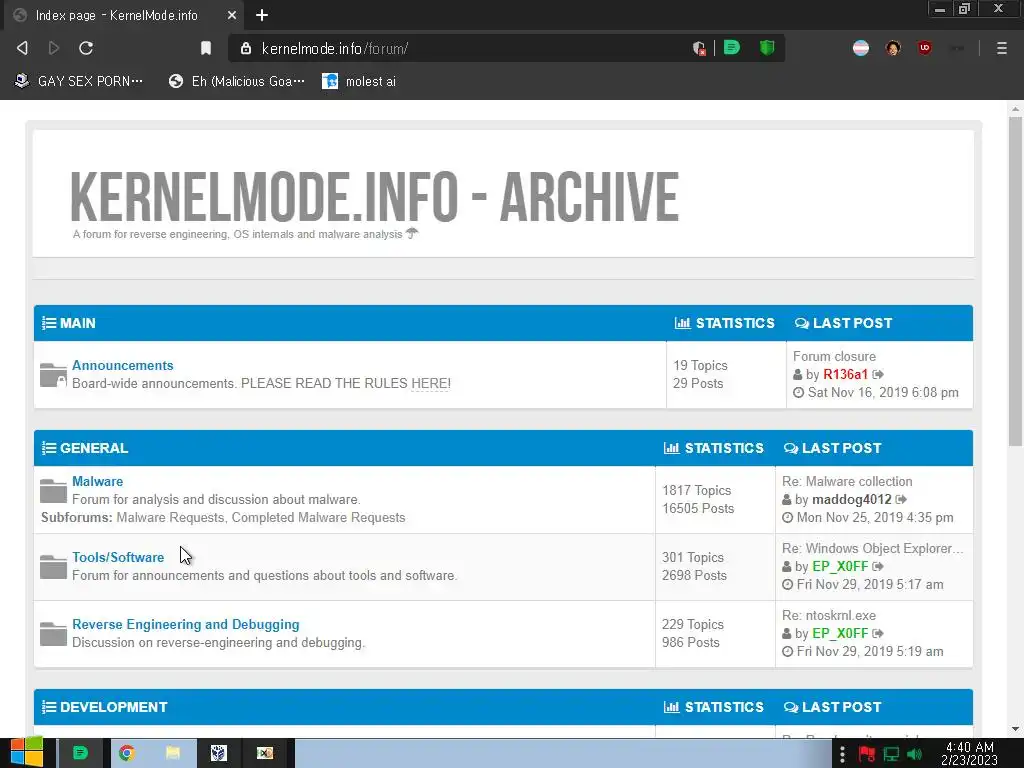Open the browser hamburger menu

1002,48
